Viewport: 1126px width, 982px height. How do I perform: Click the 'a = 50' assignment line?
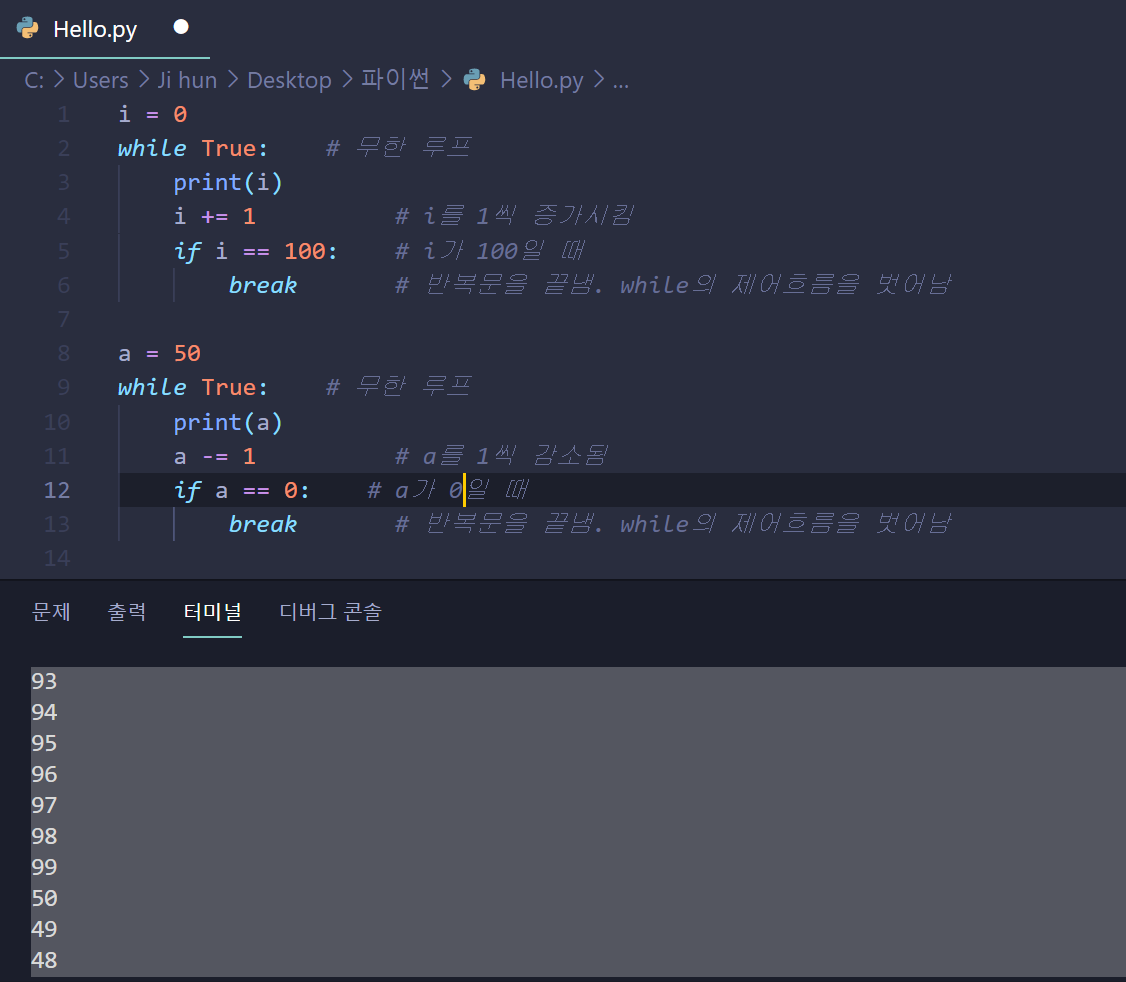159,353
